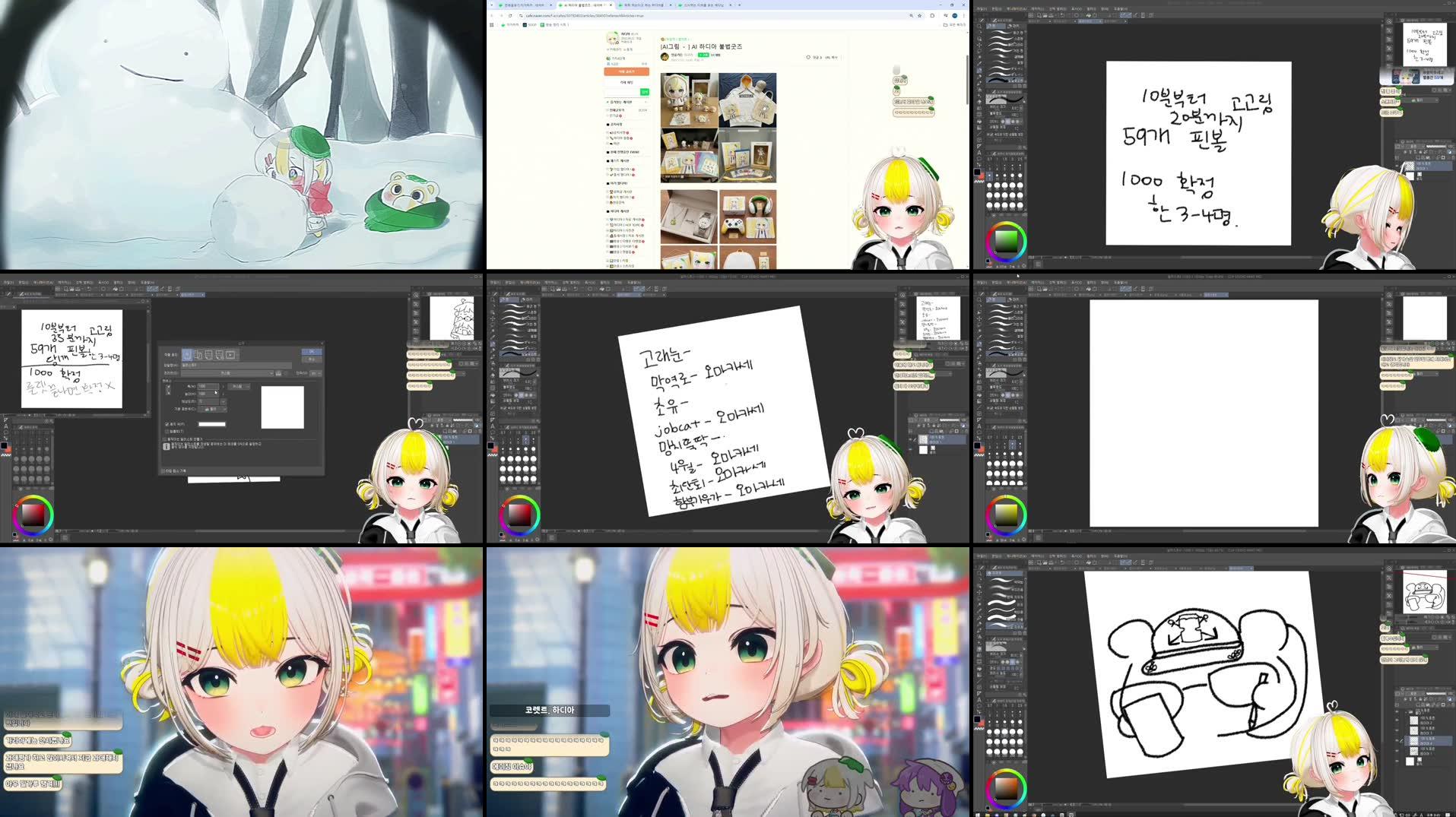Image resolution: width=1456 pixels, height=817 pixels.
Task: Switch to the AI 하디아 불법굿즈 browser tab
Action: click(585, 5)
